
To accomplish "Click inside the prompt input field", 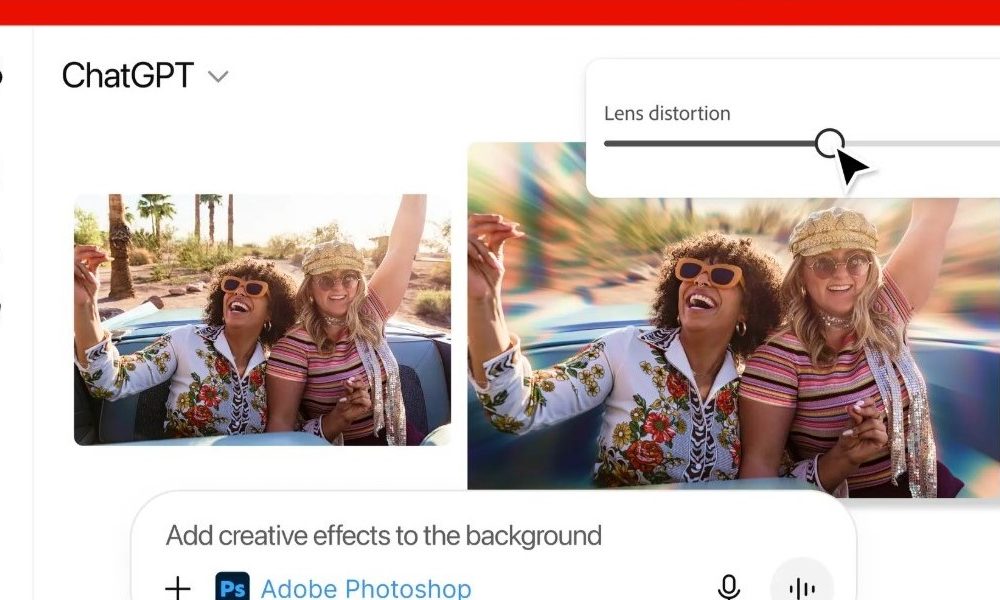I will point(450,535).
